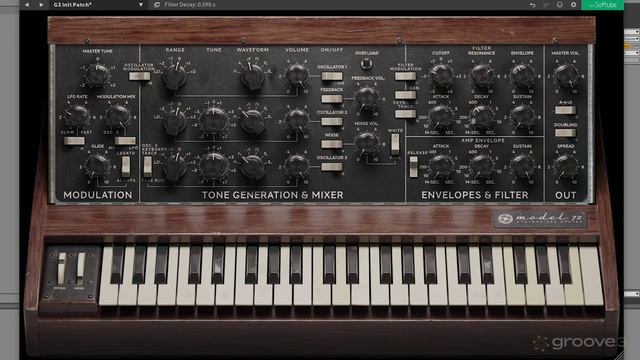Click Oscillator 2 Volume knob
640x360 pixels.
297,120
